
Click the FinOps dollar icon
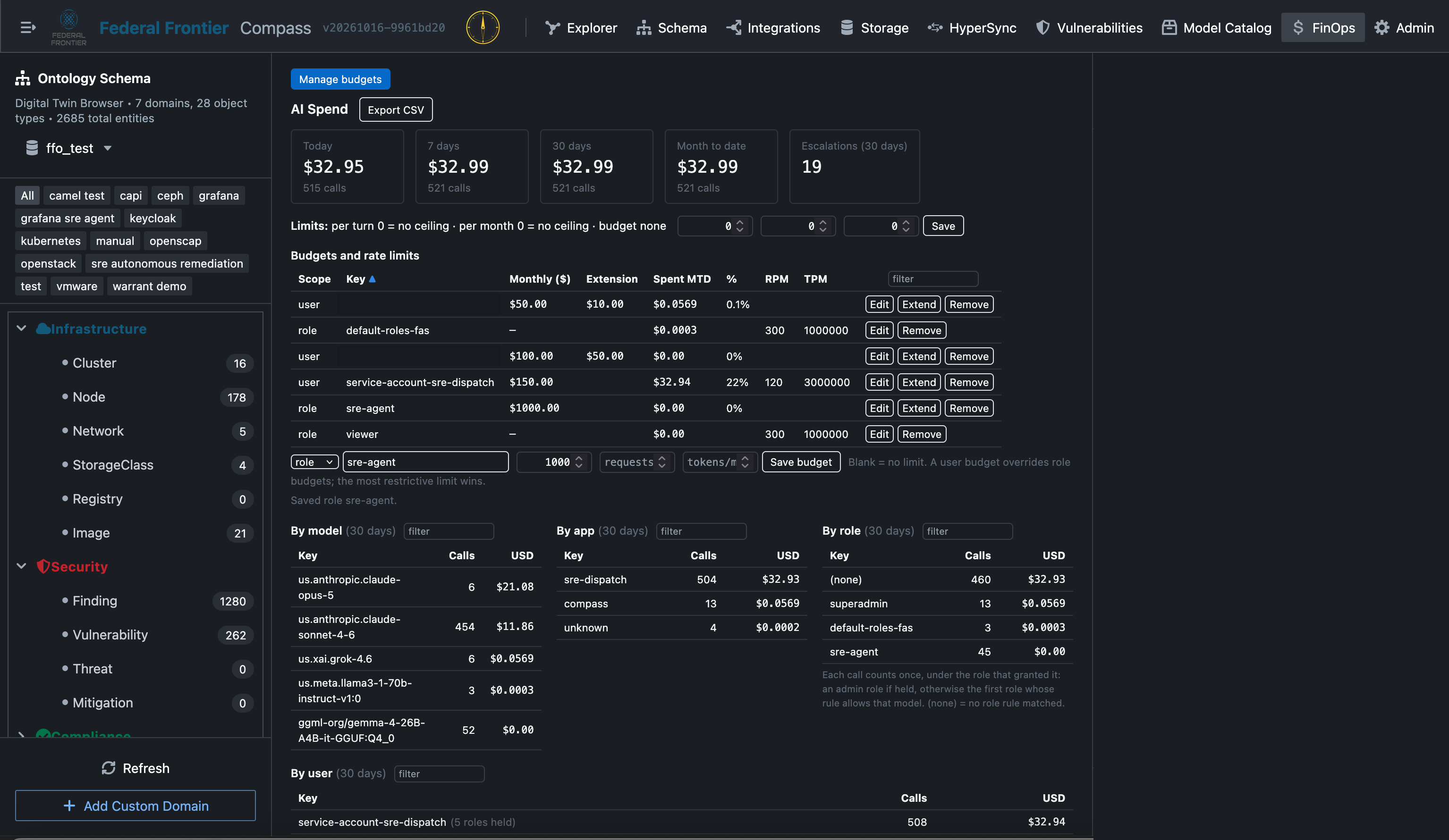coord(1298,27)
